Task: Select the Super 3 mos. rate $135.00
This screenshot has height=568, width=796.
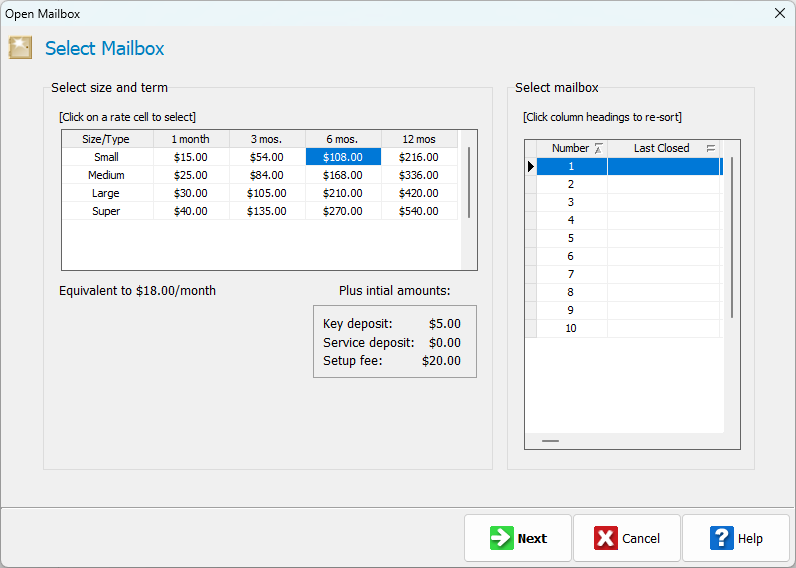Action: [267, 211]
